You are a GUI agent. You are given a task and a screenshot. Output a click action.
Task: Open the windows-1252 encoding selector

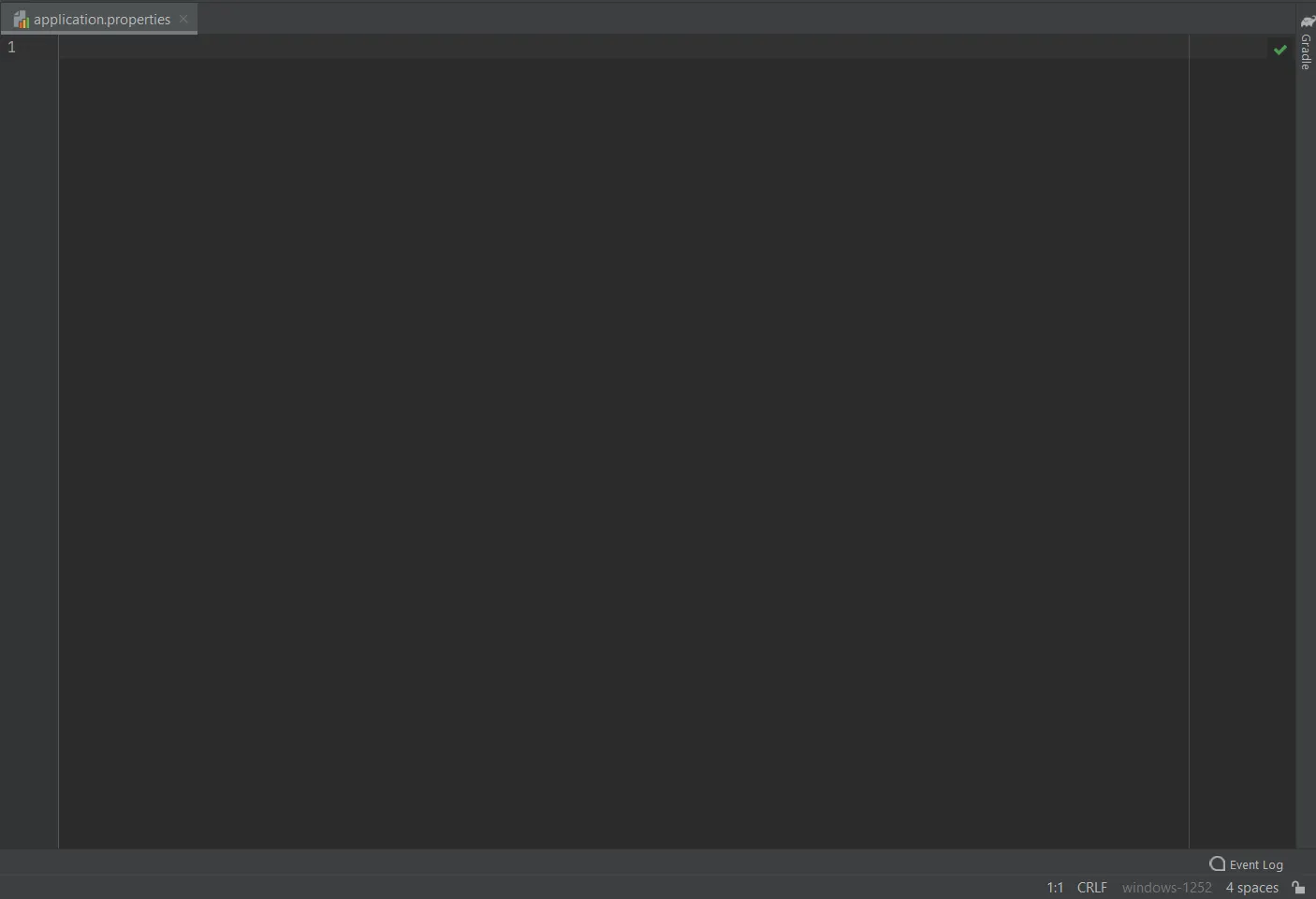1166,887
